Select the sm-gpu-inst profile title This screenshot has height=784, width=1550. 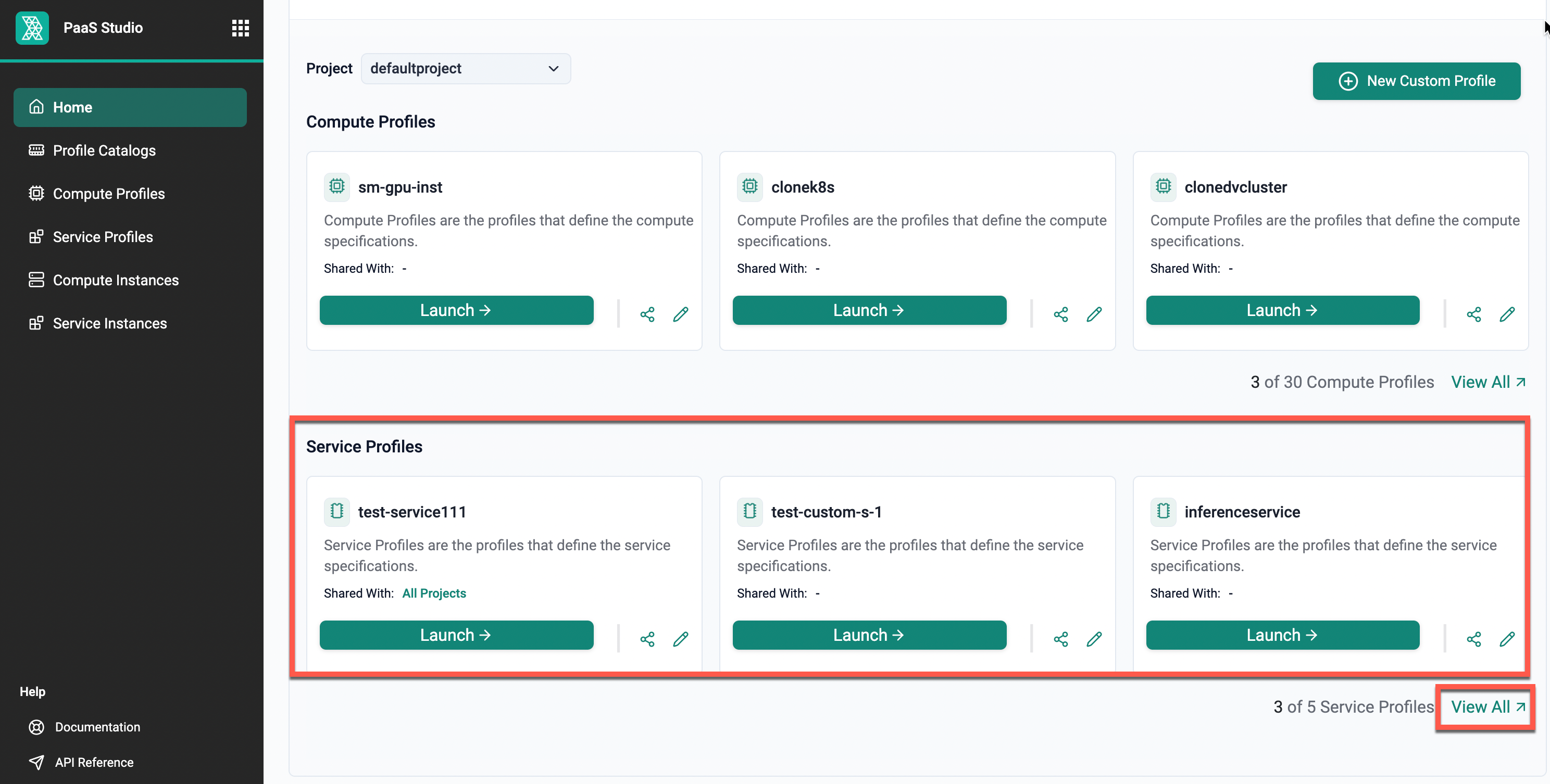coord(400,187)
